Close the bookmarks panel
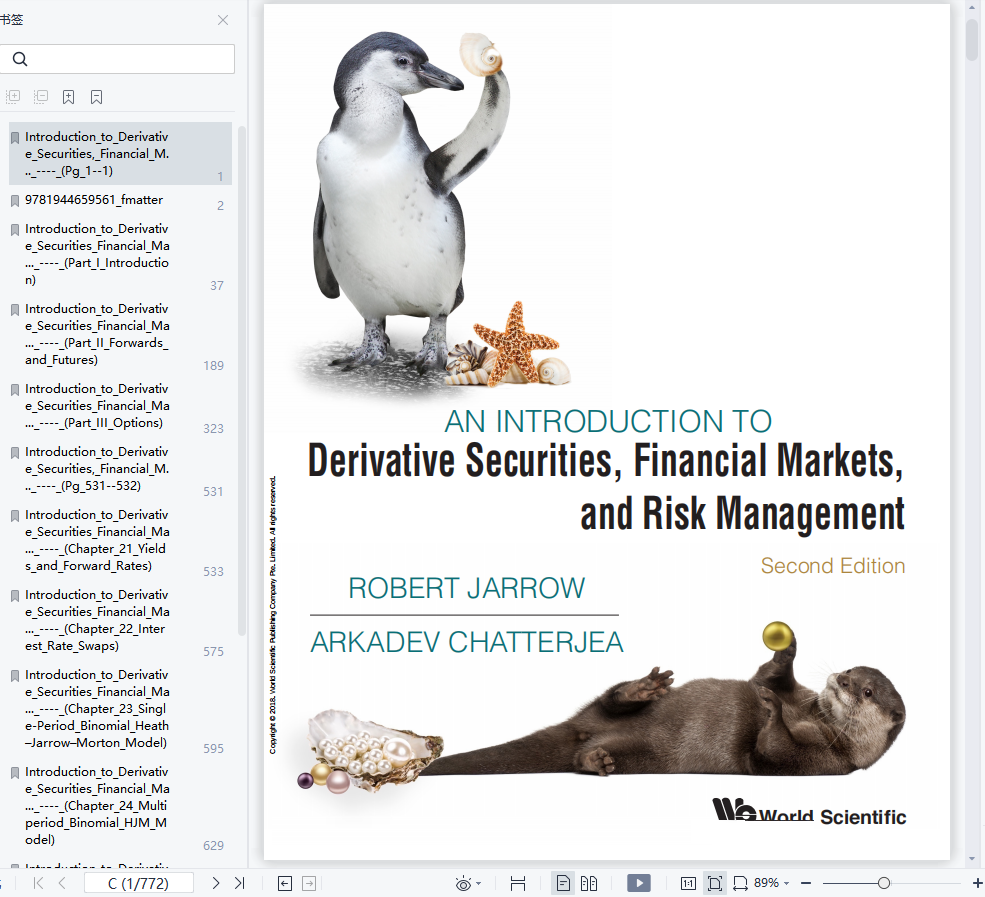The width and height of the screenshot is (985, 897). click(222, 20)
